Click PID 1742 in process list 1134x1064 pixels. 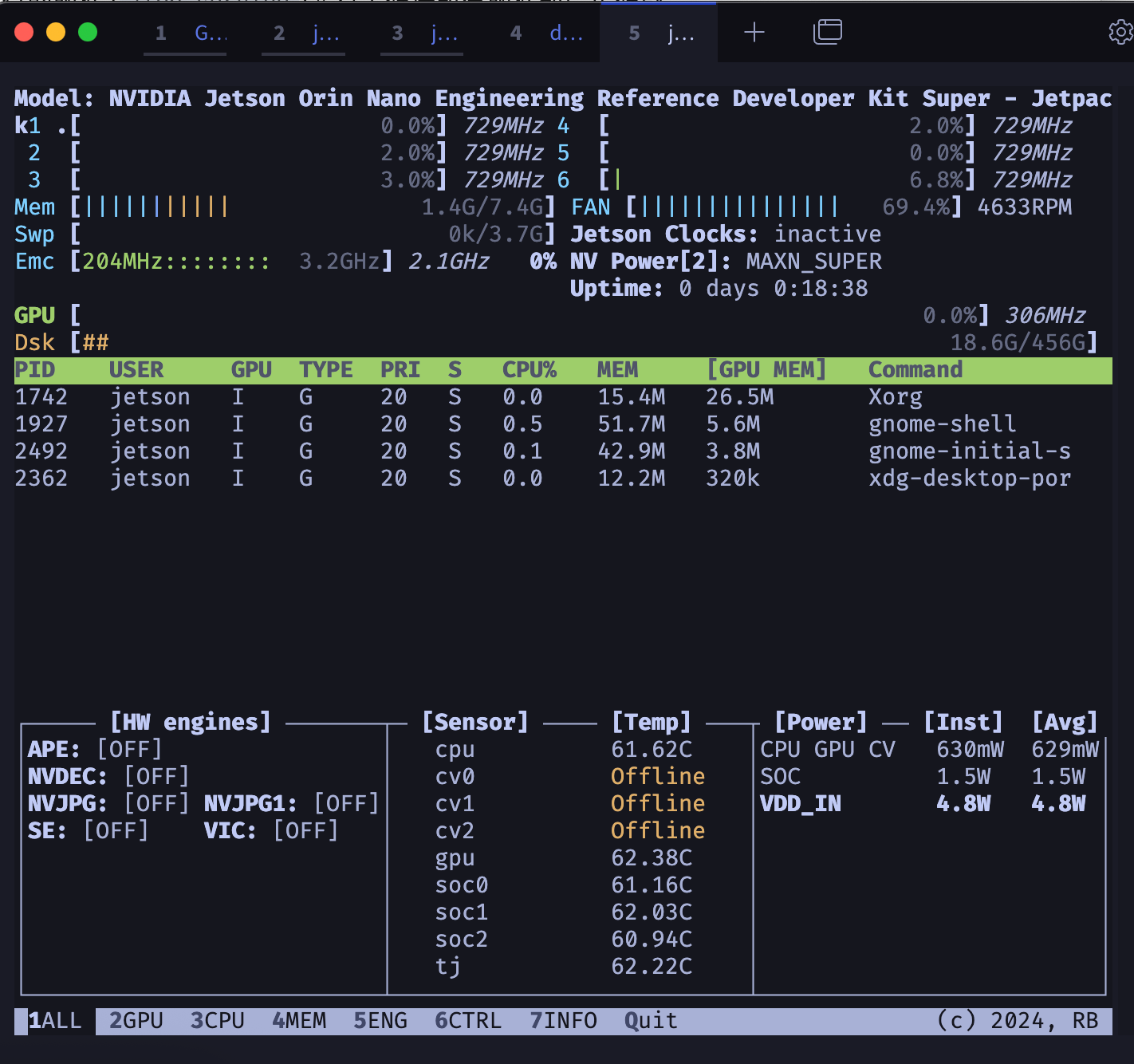(41, 397)
